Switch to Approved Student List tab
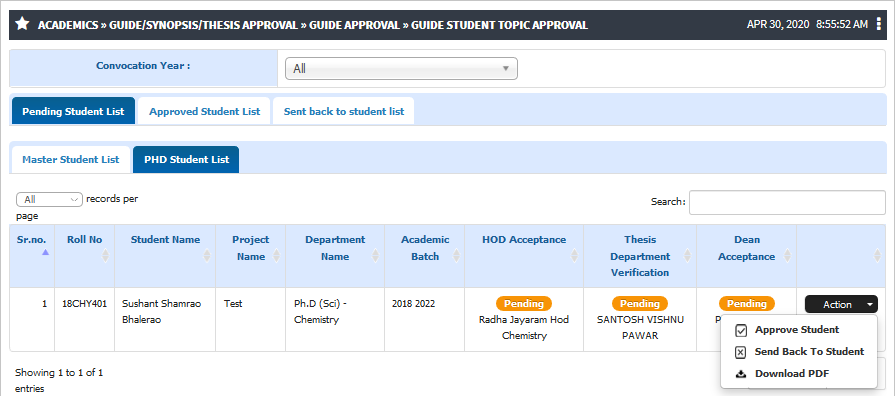 204,111
